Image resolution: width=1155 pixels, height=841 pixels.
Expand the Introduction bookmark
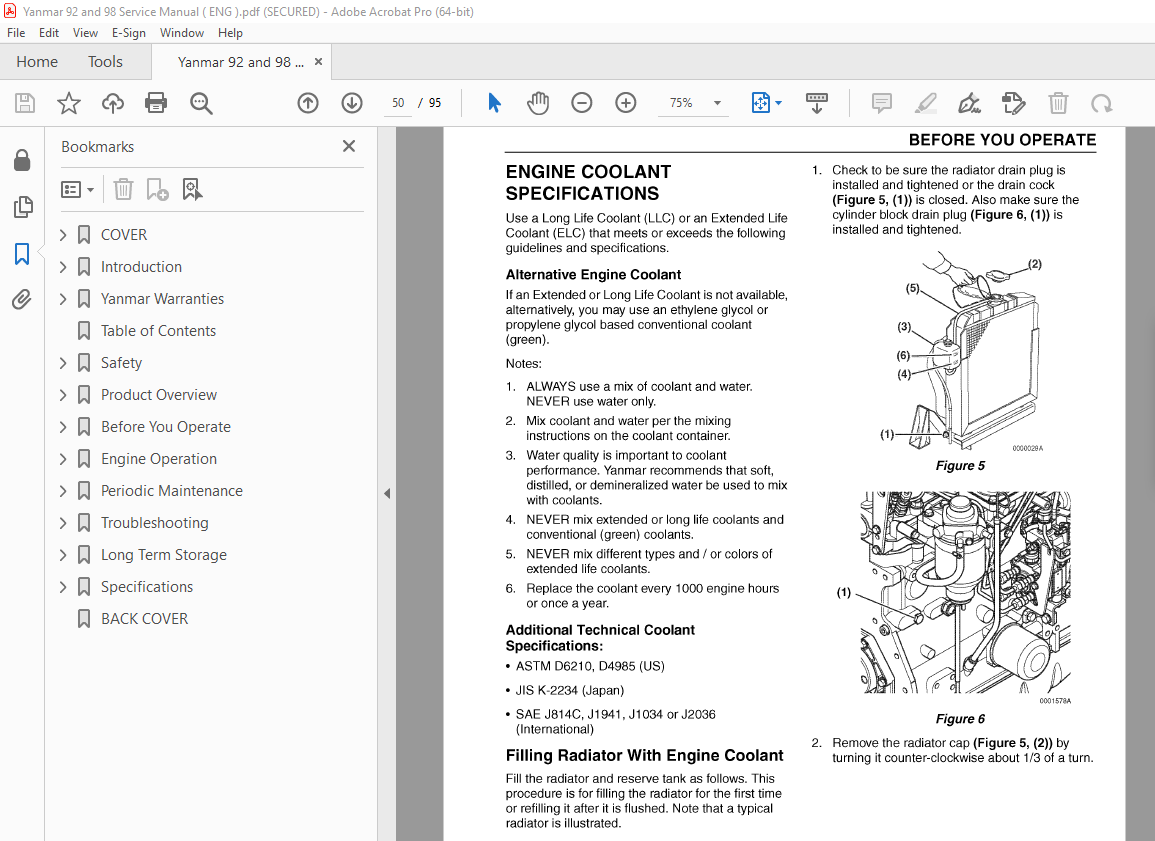(x=63, y=267)
